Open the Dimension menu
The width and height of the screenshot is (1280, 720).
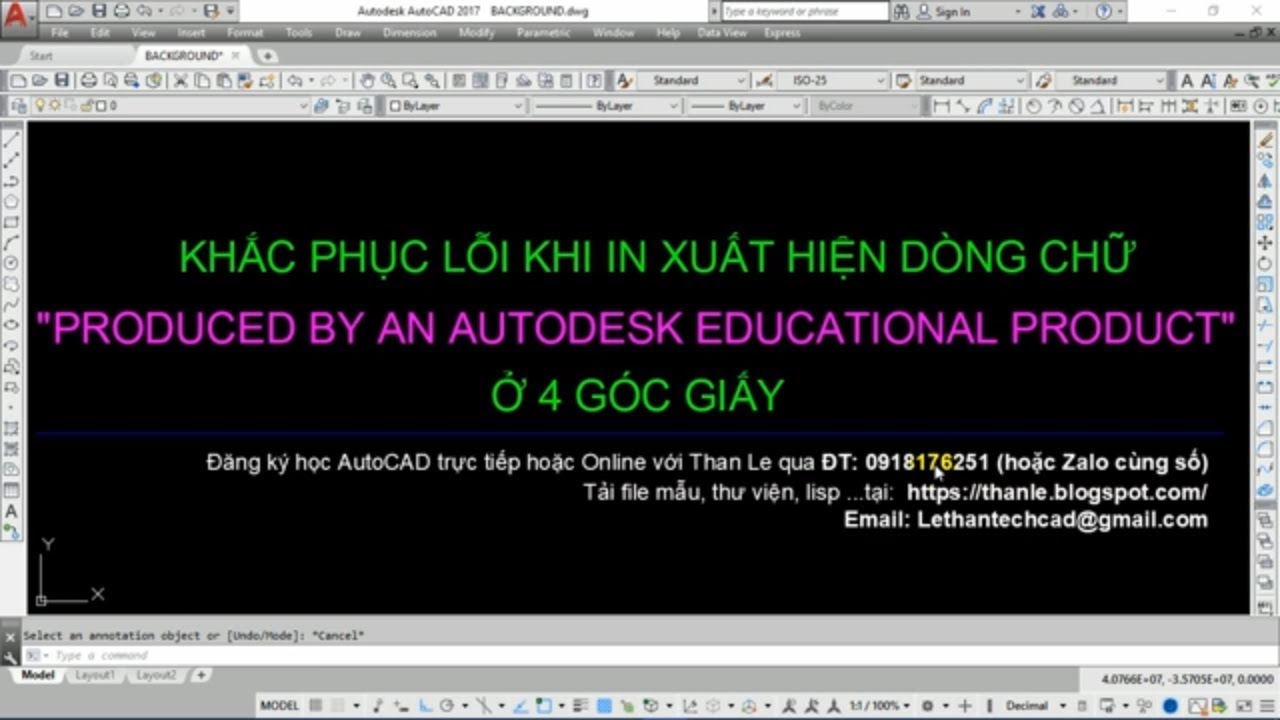[x=409, y=32]
